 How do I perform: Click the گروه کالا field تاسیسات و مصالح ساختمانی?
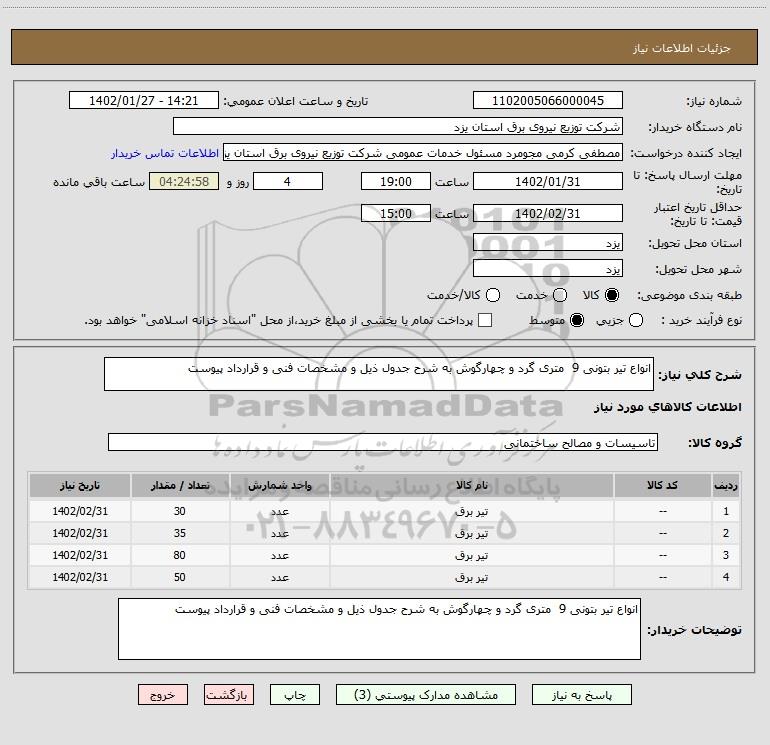pyautogui.click(x=383, y=442)
